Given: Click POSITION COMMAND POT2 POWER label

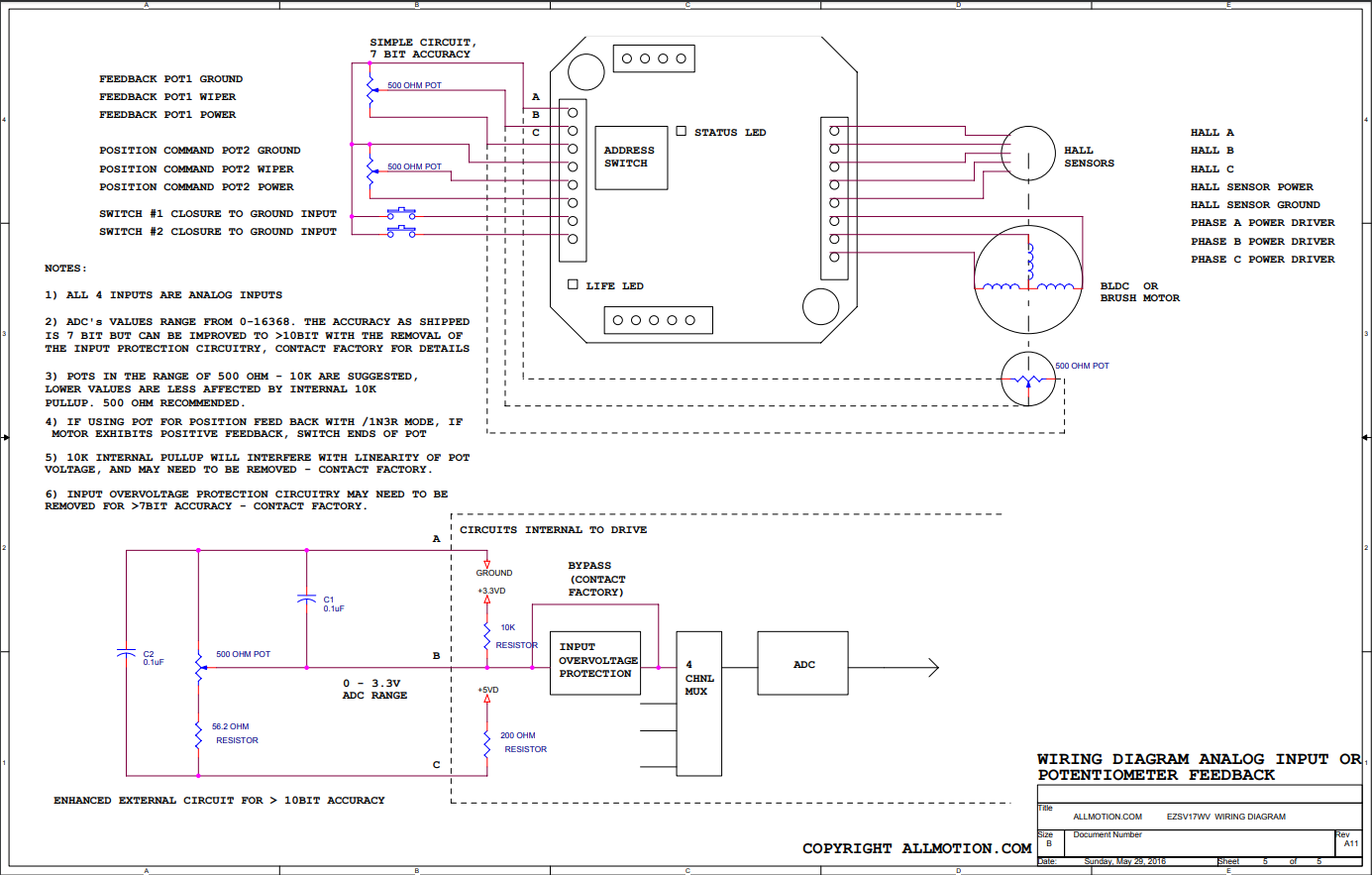Looking at the screenshot, I should (196, 186).
